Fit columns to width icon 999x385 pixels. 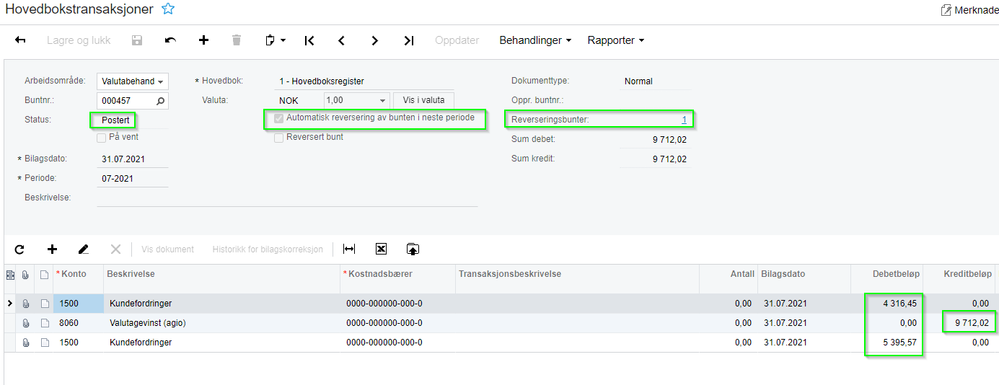349,249
